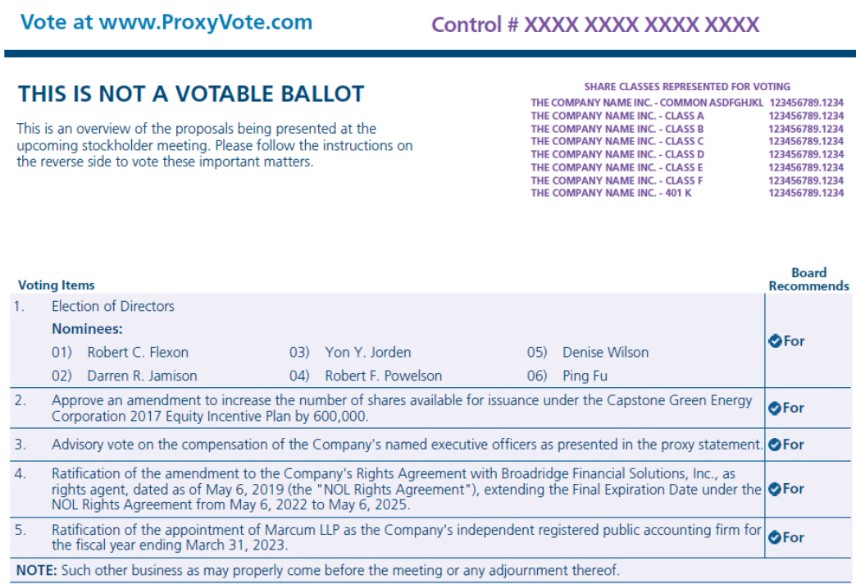Viewport: 856px width, 584px height.
Task: Select nominee Robert F. Powelson
Action: click(382, 376)
